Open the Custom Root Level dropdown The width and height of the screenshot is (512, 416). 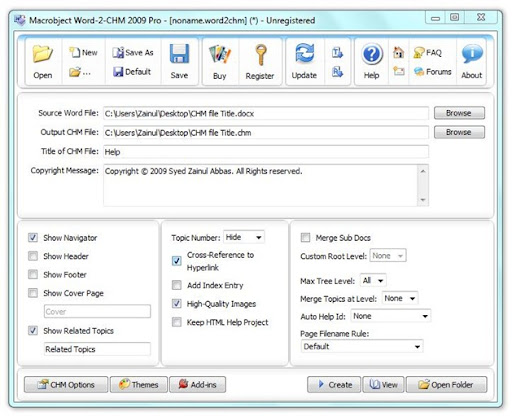(x=388, y=256)
